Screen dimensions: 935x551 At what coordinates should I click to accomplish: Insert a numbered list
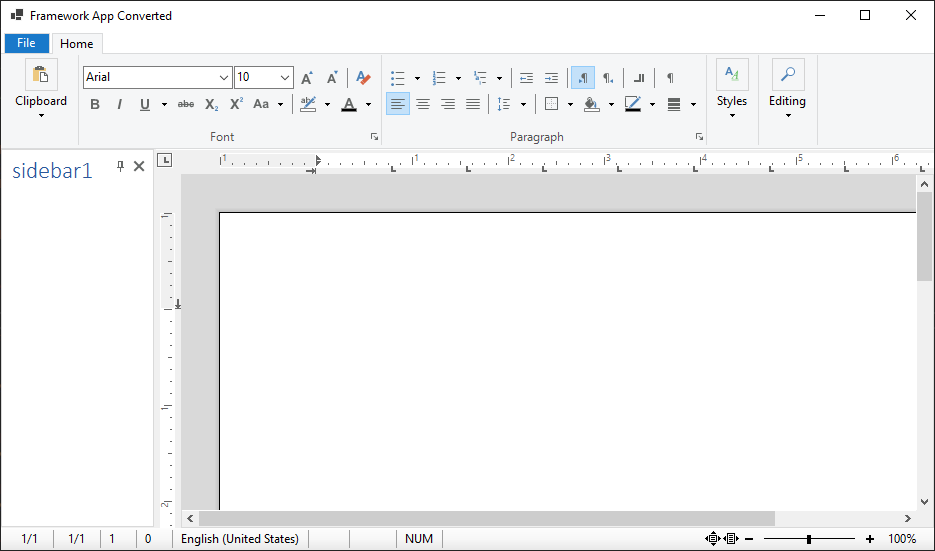click(x=439, y=78)
